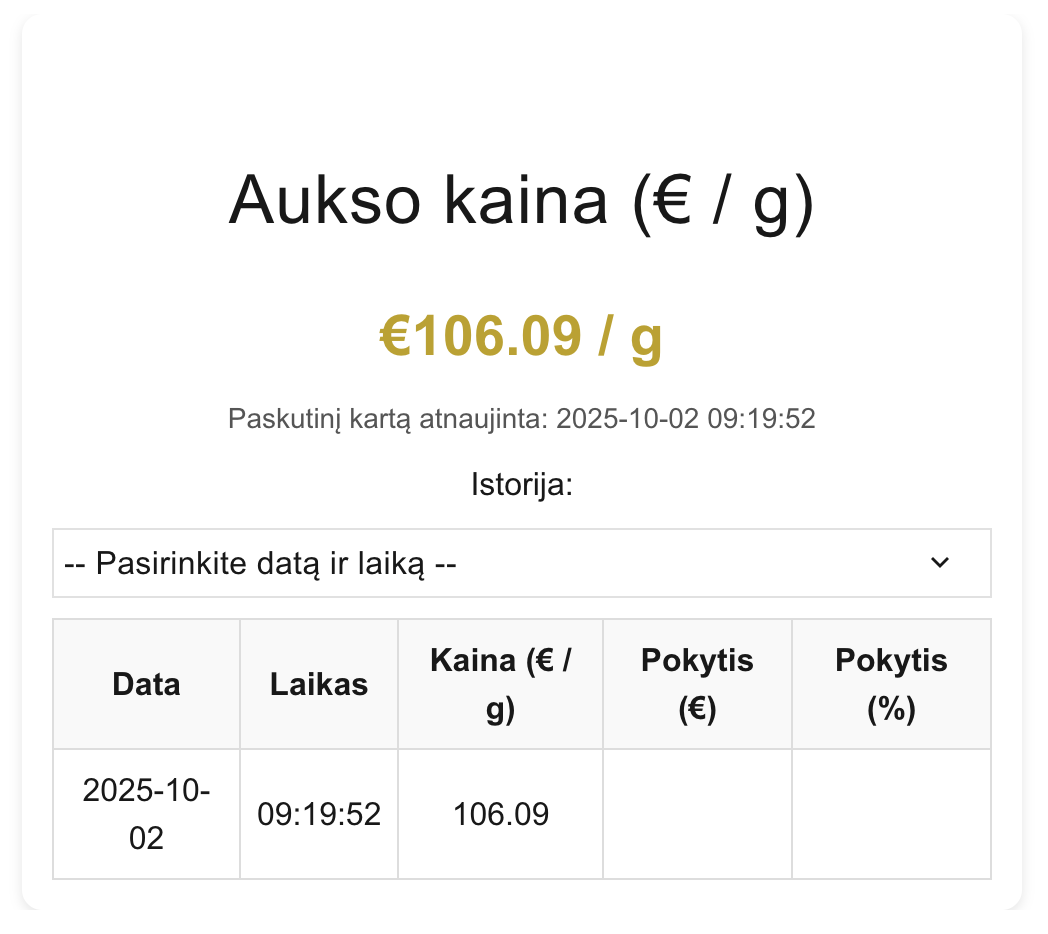This screenshot has width=1048, height=934.
Task: Select the 'Laikas' column header
Action: coord(318,684)
